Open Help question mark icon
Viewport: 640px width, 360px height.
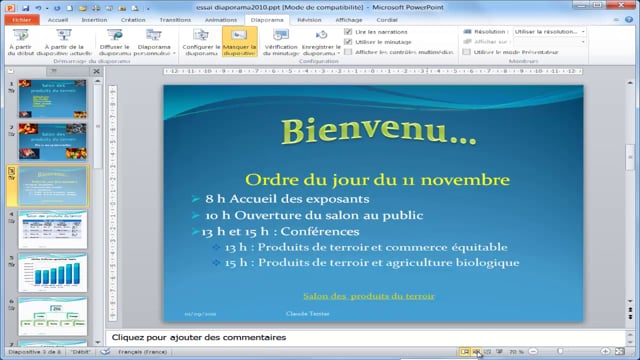click(629, 19)
